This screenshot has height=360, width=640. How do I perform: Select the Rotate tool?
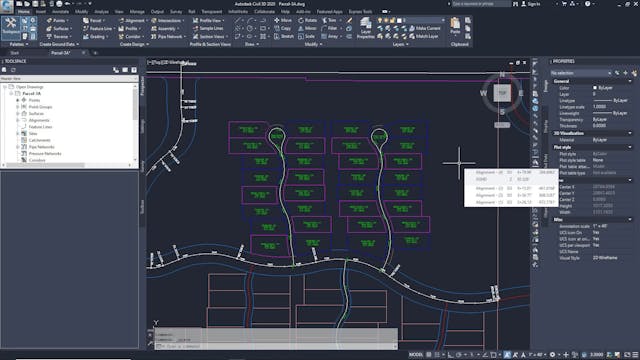pos(307,20)
